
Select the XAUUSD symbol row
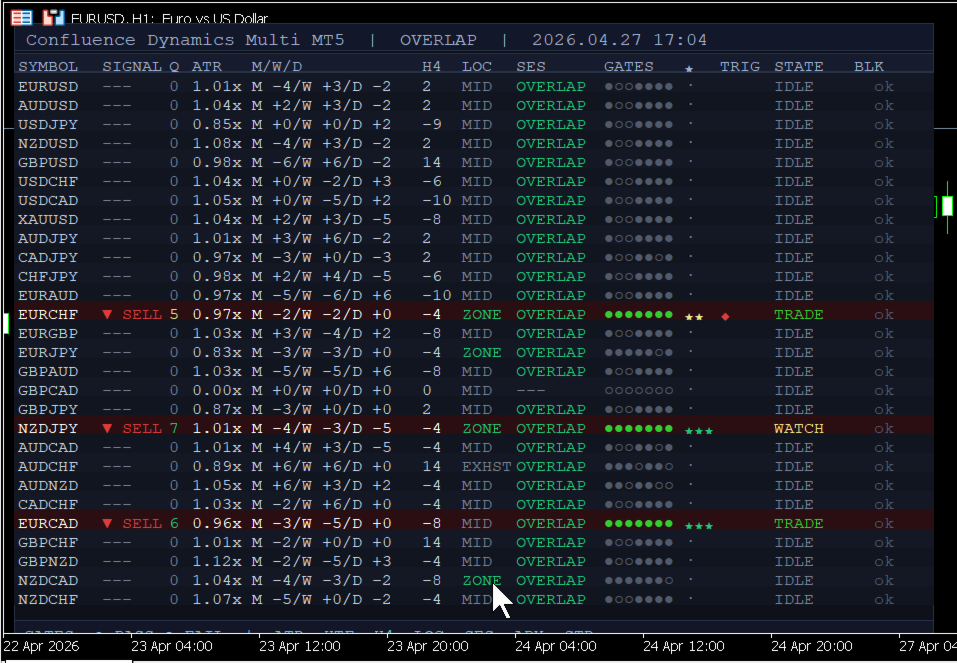474,220
